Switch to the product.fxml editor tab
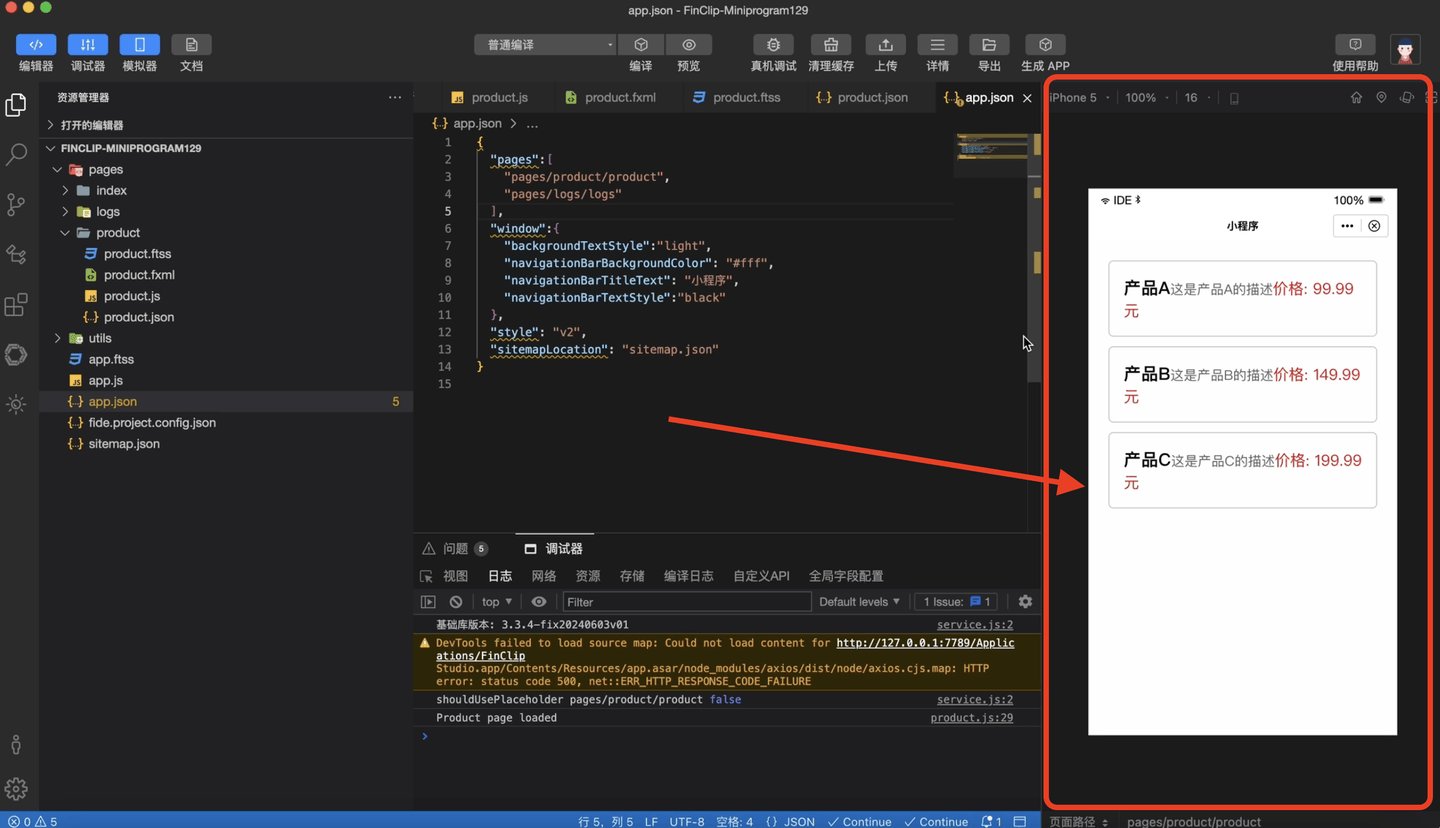 click(x=610, y=97)
